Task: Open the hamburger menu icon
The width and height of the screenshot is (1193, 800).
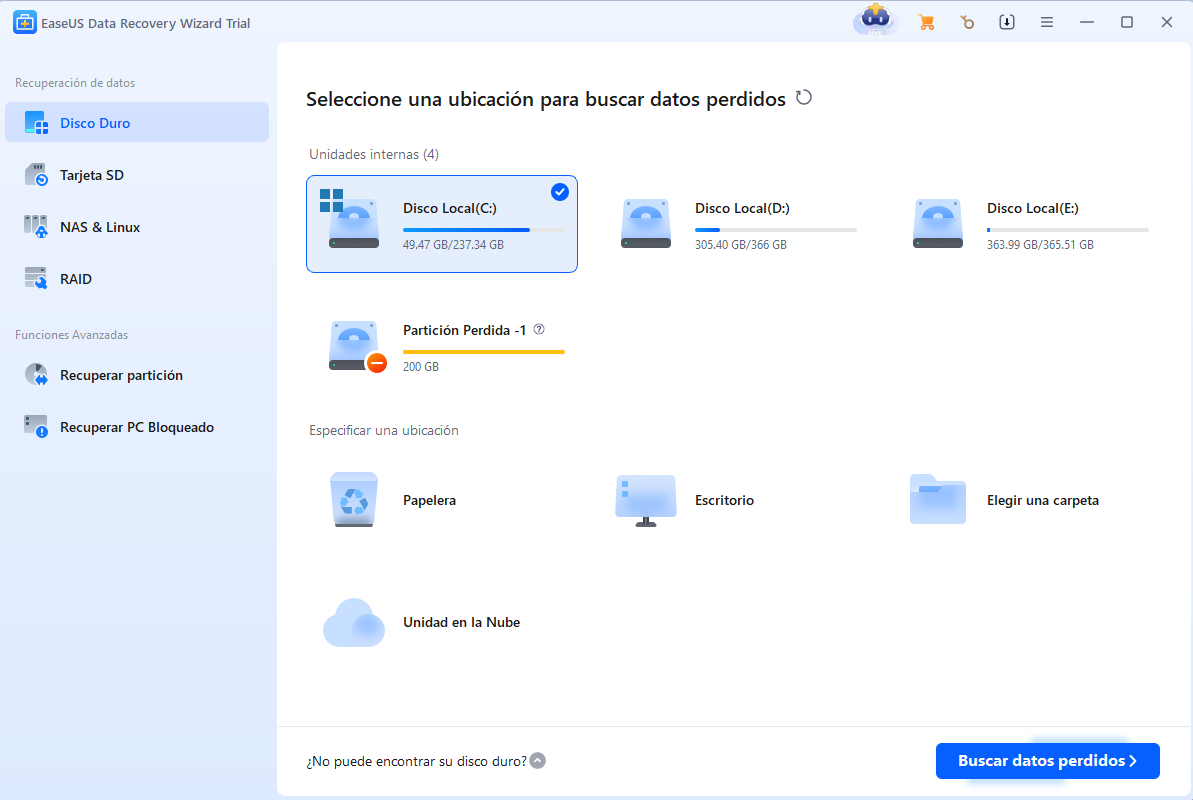Action: pyautogui.click(x=1047, y=23)
